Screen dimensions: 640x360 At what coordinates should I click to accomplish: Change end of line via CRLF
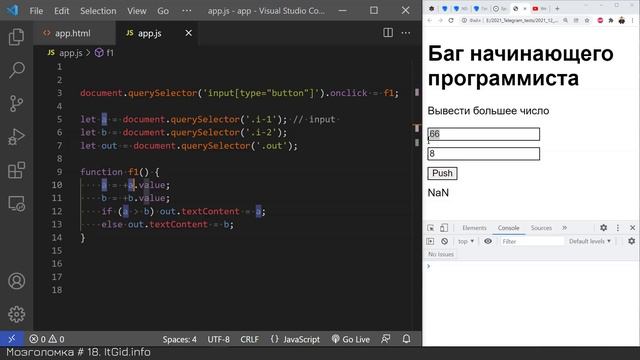click(249, 339)
